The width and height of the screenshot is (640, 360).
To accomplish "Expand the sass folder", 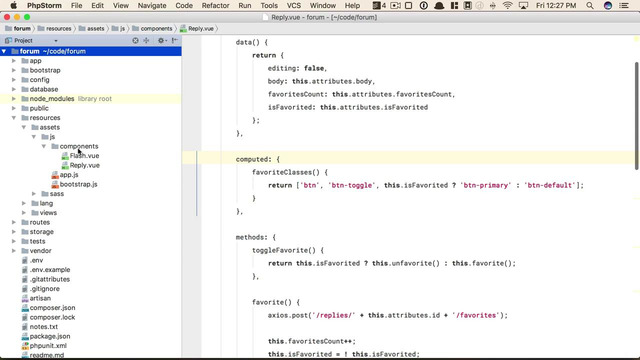I will coord(34,193).
